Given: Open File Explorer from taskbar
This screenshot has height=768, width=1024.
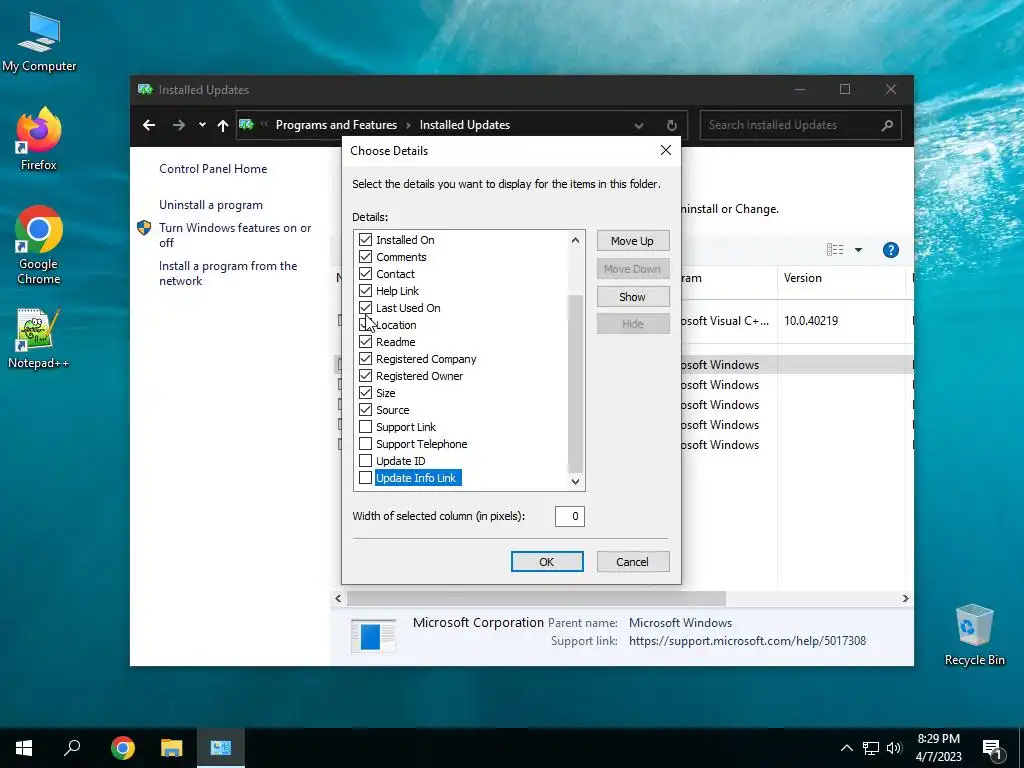Looking at the screenshot, I should pyautogui.click(x=172, y=748).
